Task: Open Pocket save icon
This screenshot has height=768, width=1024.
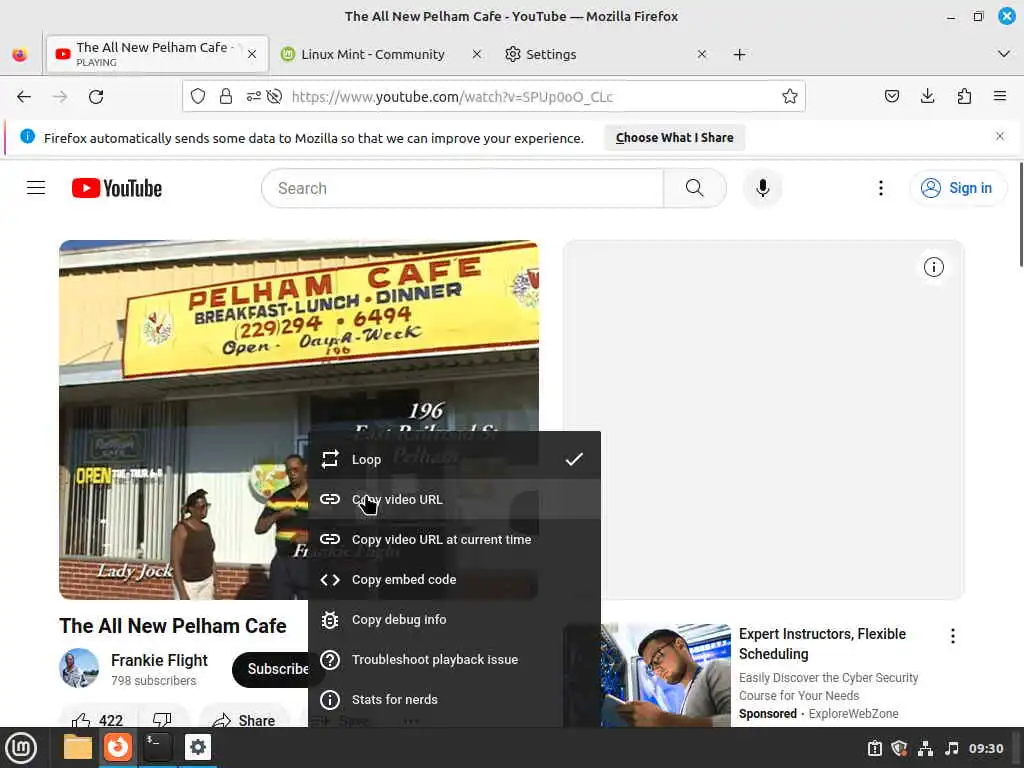Action: (x=891, y=97)
